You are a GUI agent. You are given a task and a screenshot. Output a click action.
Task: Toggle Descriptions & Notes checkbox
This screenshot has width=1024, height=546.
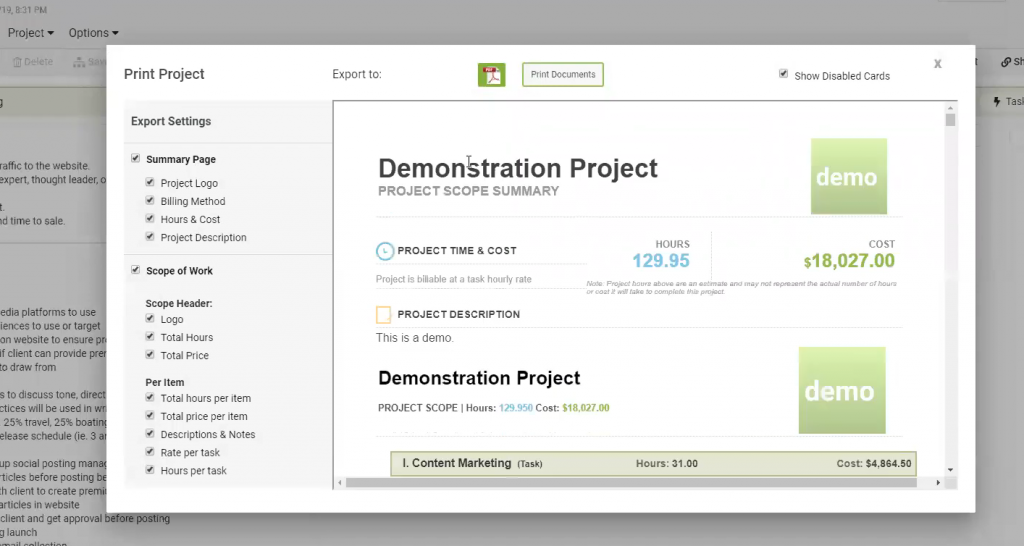[150, 434]
